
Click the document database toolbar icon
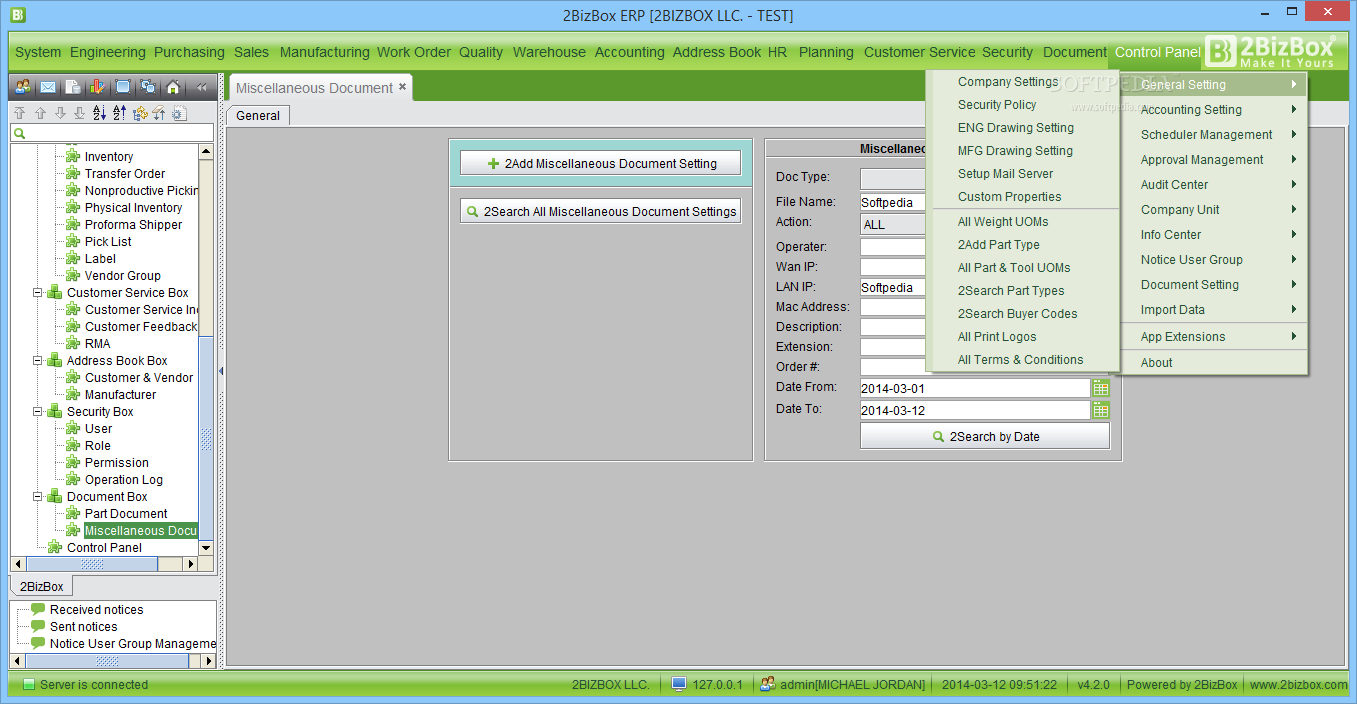point(73,87)
